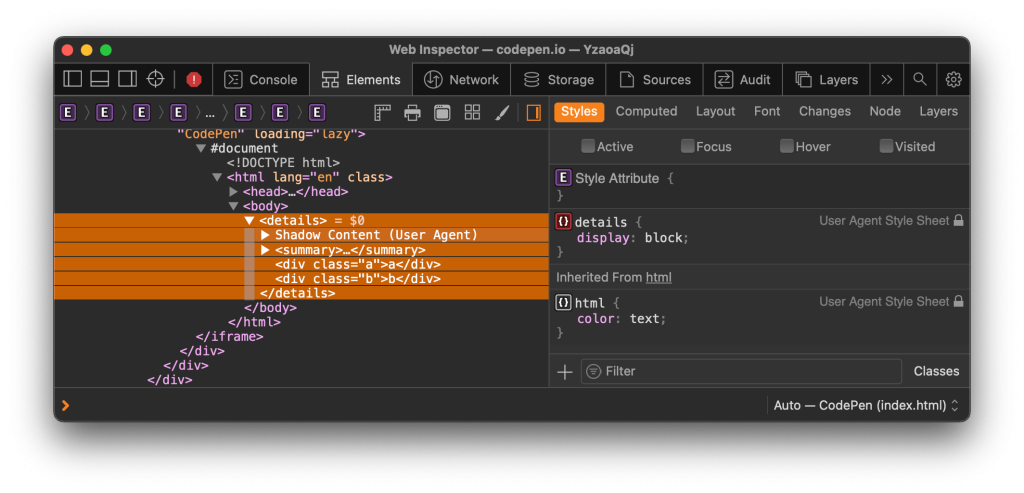Start element selection with the crosshair icon

pos(155,80)
